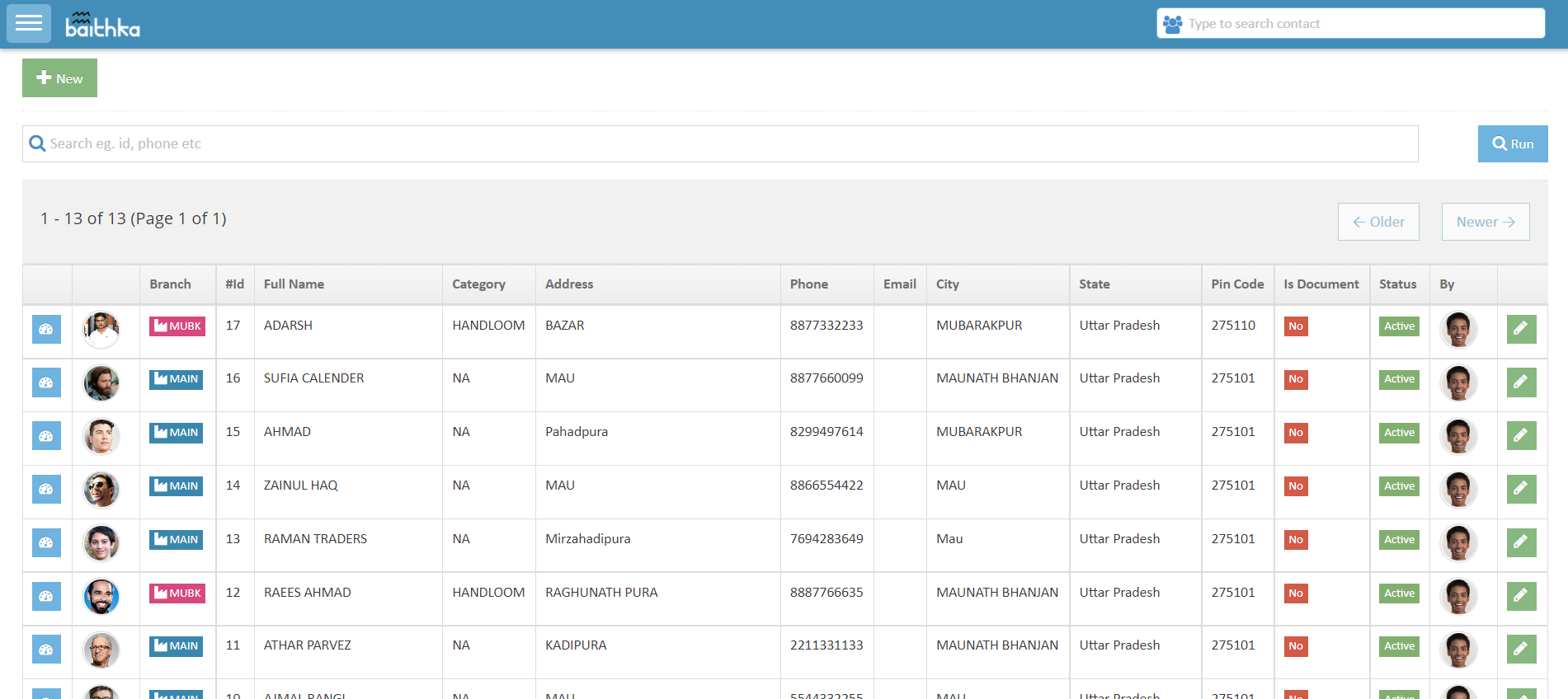Focus the 'Type to search contact' box
Viewport: 1568px width, 699px height.
click(x=1351, y=24)
